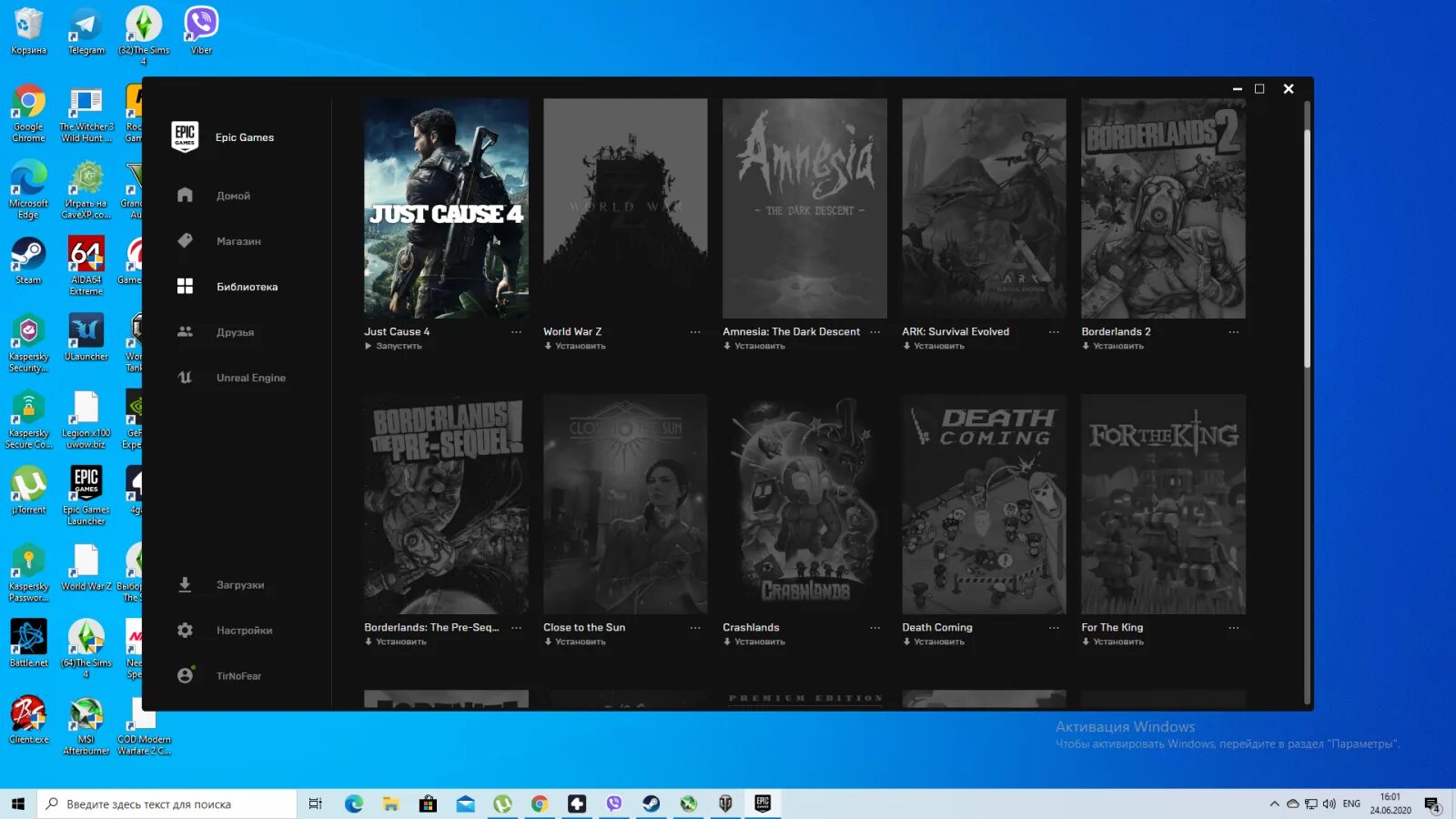
Task: Select the MSI Afterburner desktop icon
Action: [x=86, y=726]
